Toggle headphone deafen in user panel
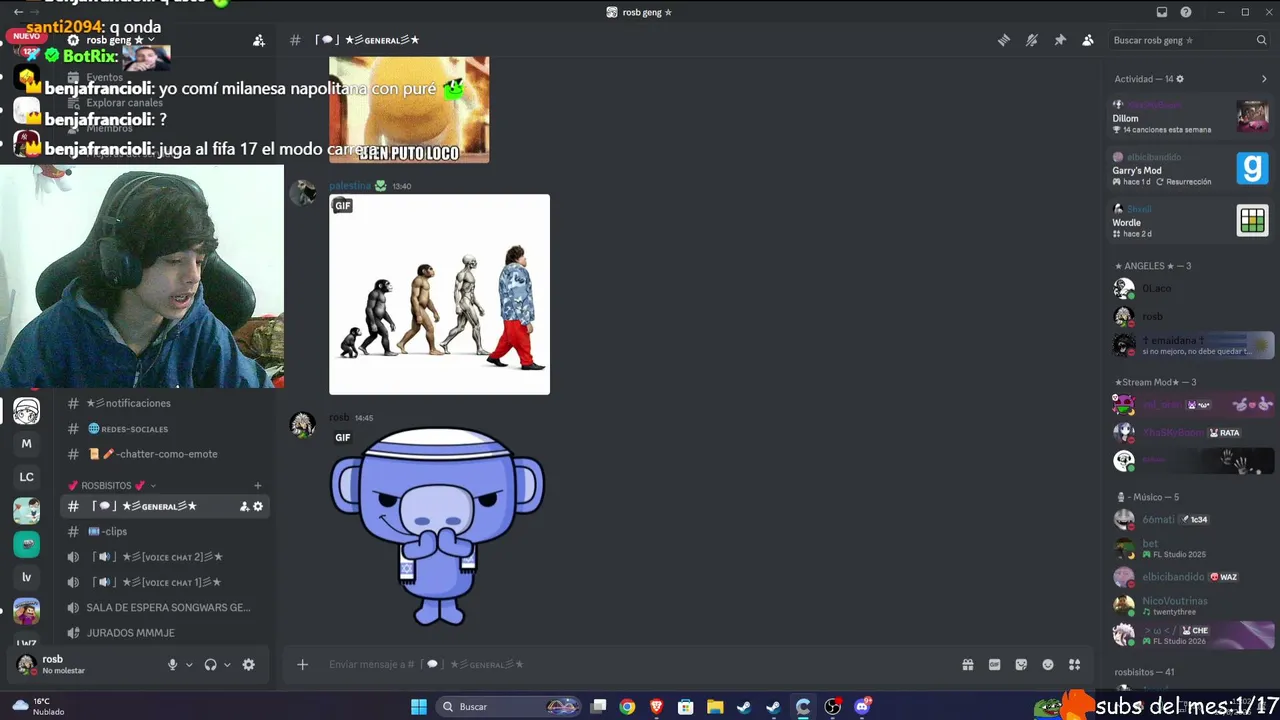 coord(210,665)
